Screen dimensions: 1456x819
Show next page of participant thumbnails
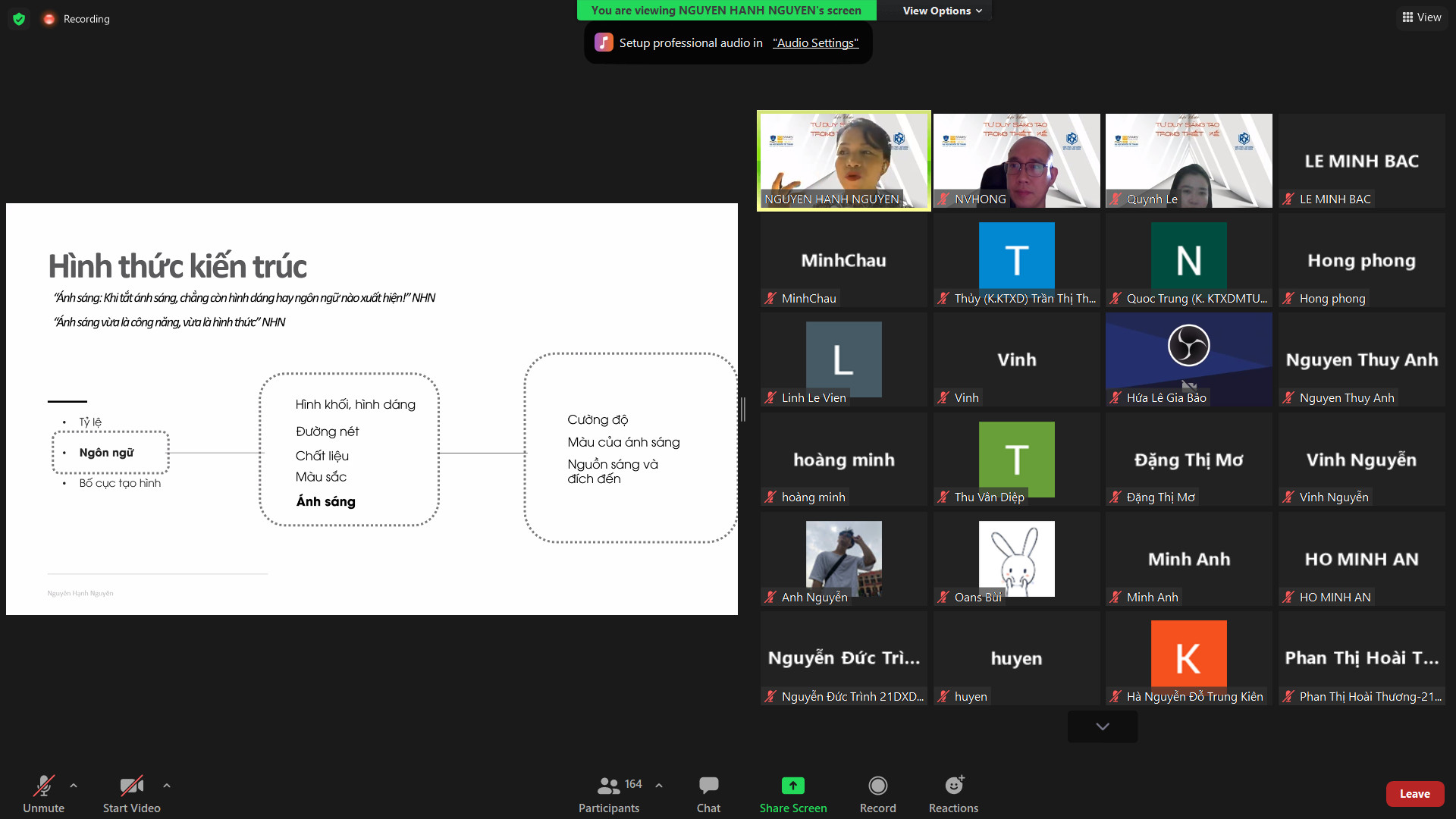(1102, 726)
